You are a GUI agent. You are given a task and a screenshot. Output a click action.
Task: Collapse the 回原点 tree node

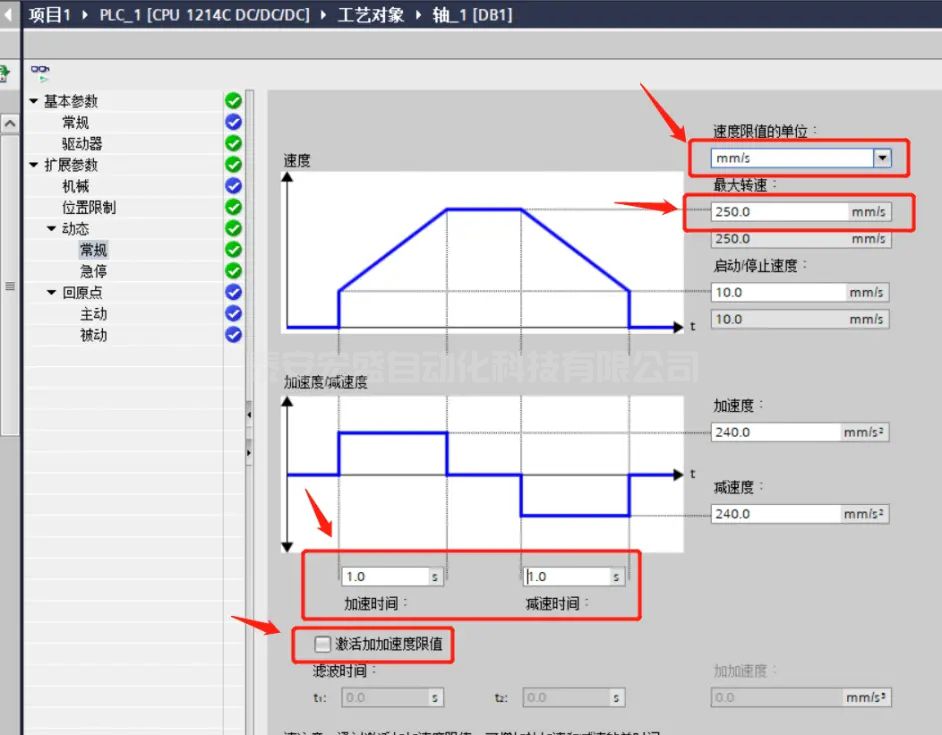coord(52,292)
